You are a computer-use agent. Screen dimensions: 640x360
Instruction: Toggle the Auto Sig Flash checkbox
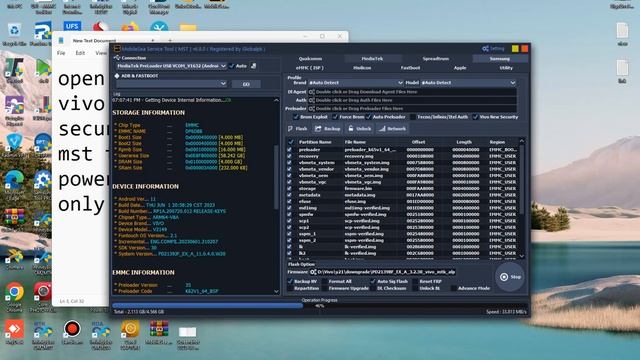pyautogui.click(x=373, y=281)
